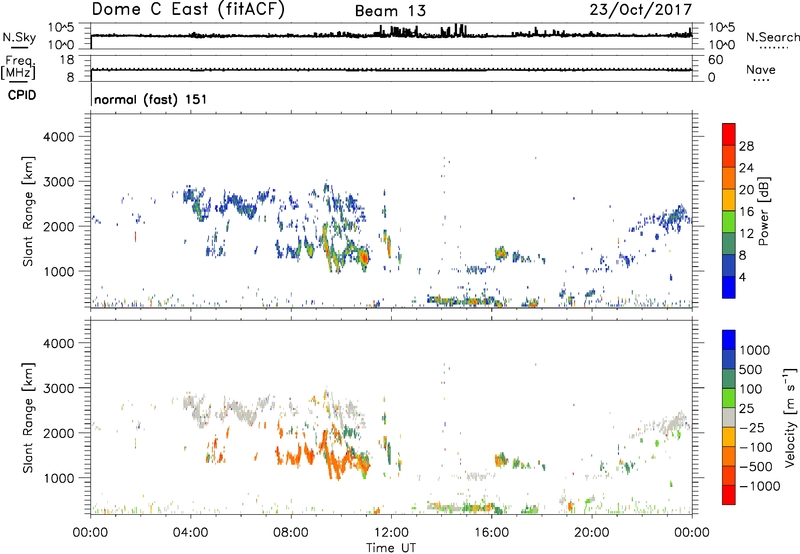Click the '28' power colorbar tick
Image resolution: width=800 pixels, height=554 pixels.
click(x=746, y=146)
